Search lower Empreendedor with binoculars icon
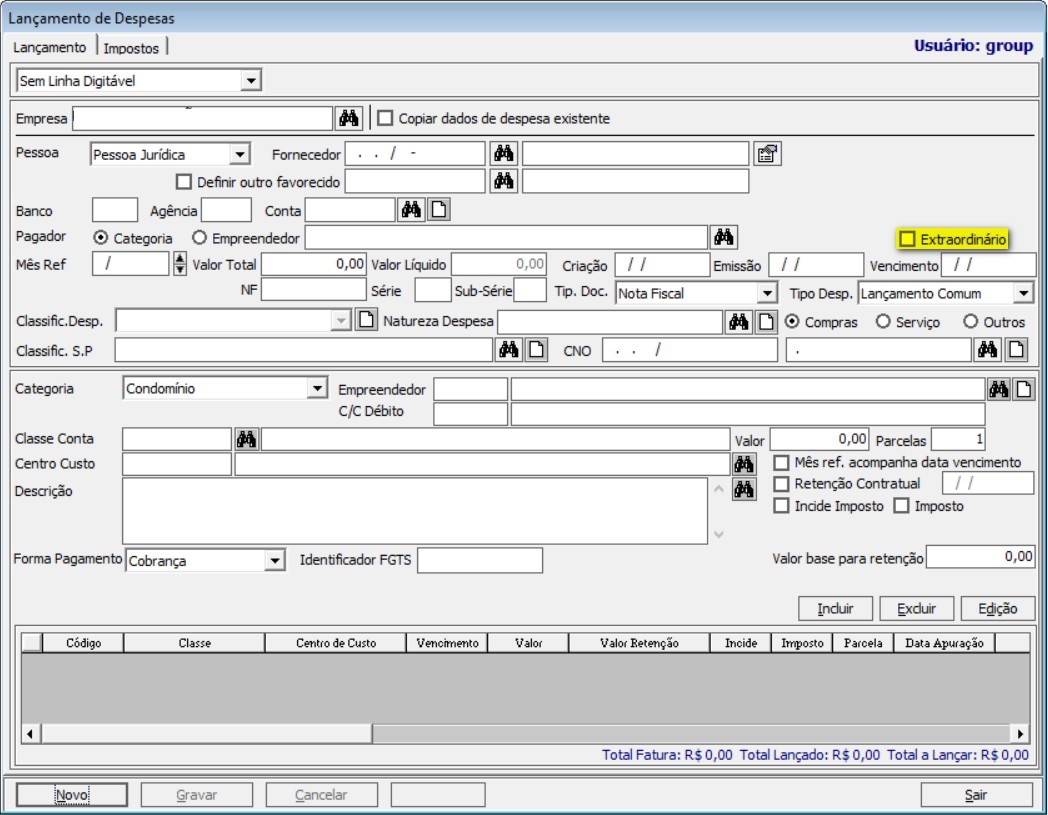 coord(999,389)
